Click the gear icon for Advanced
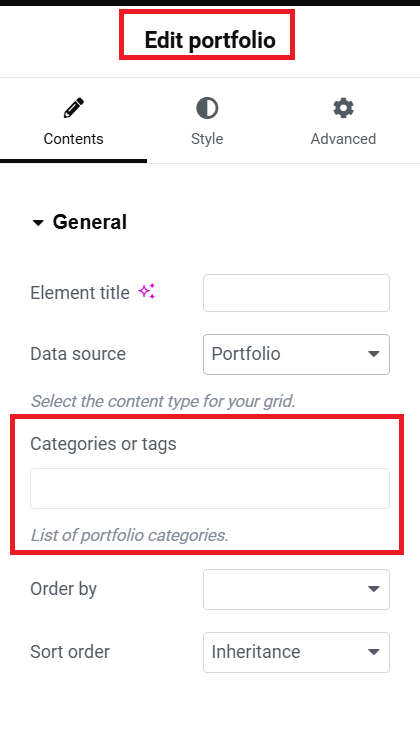Screen dimensions: 420x755 (x=343, y=108)
